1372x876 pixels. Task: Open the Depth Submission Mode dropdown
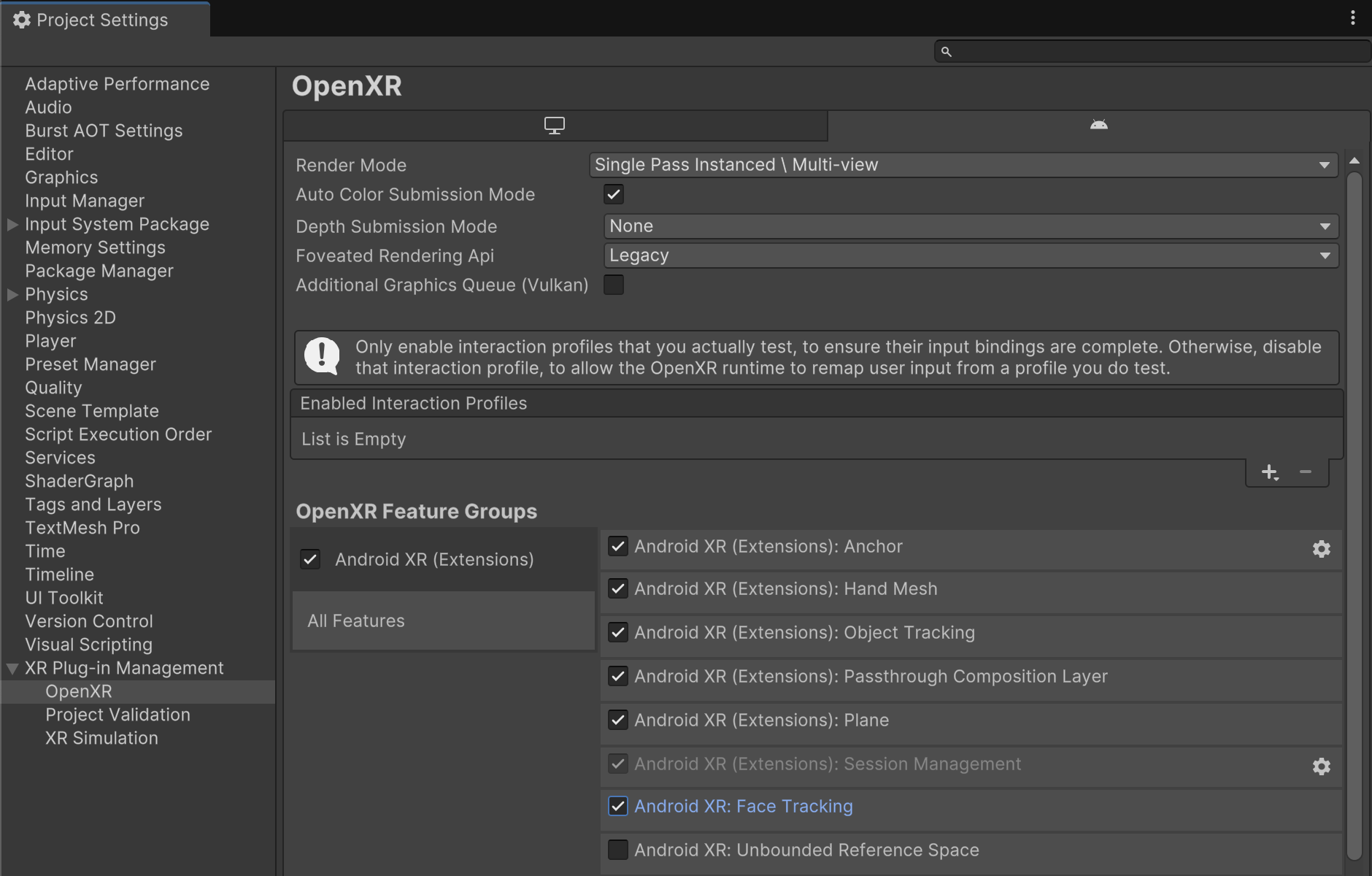pyautogui.click(x=970, y=226)
